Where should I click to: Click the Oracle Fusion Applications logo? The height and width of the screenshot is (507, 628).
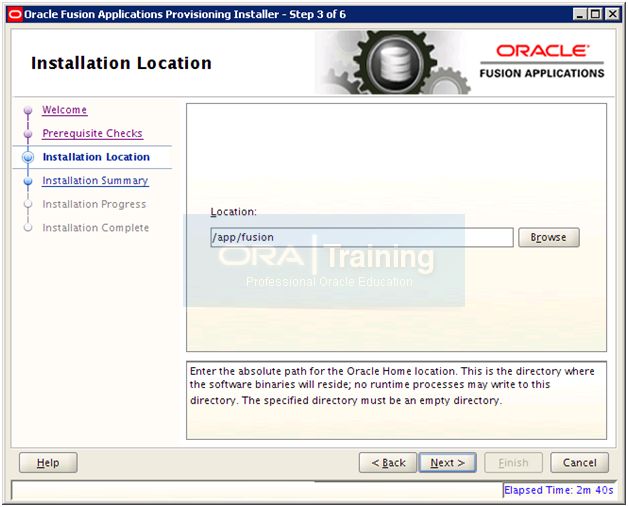pyautogui.click(x=542, y=62)
